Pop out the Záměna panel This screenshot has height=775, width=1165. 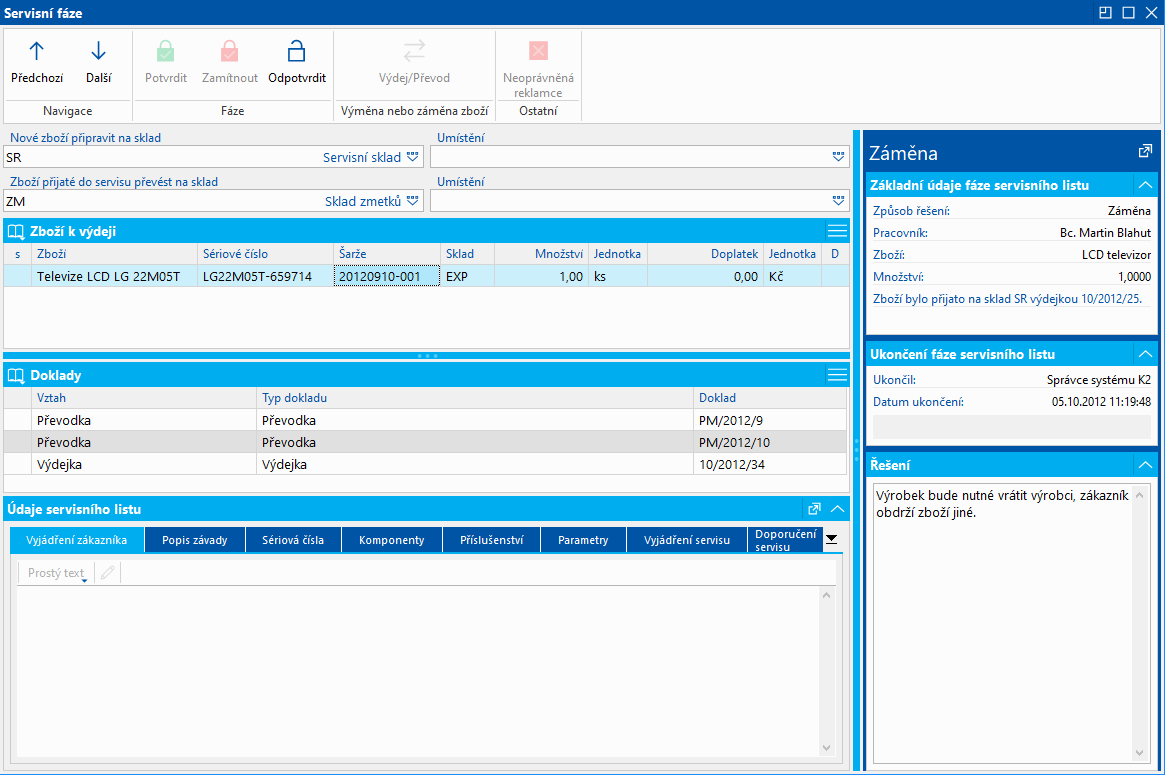pyautogui.click(x=1145, y=152)
